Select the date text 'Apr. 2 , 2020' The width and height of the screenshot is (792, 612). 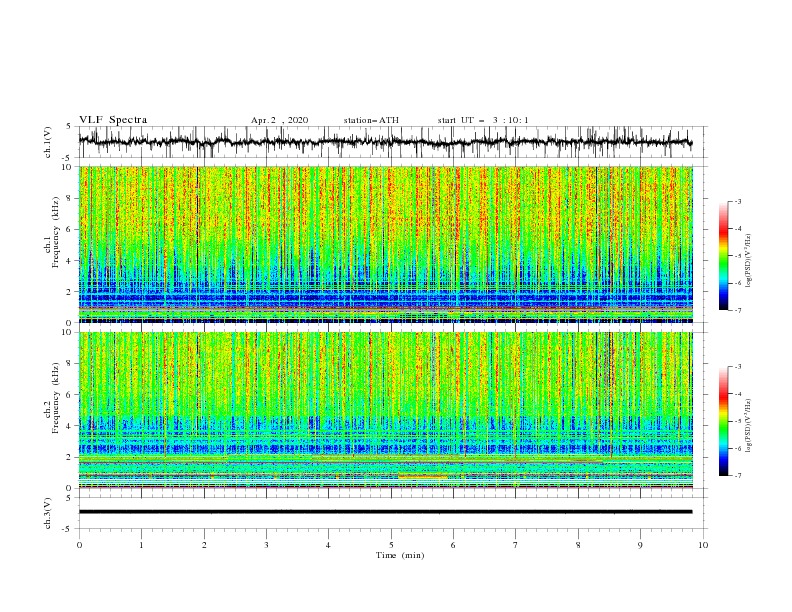click(279, 120)
